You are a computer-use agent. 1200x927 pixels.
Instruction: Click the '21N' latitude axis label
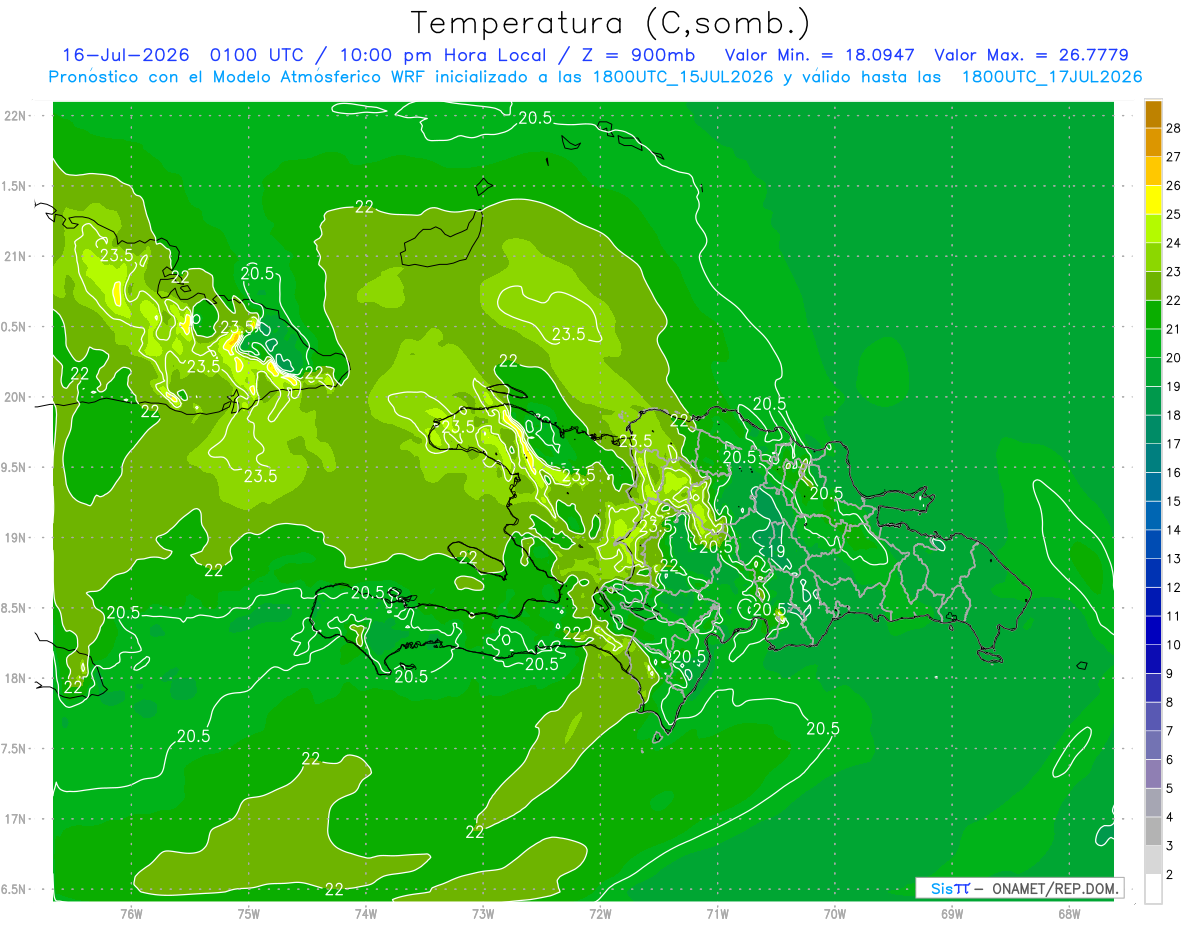15,256
